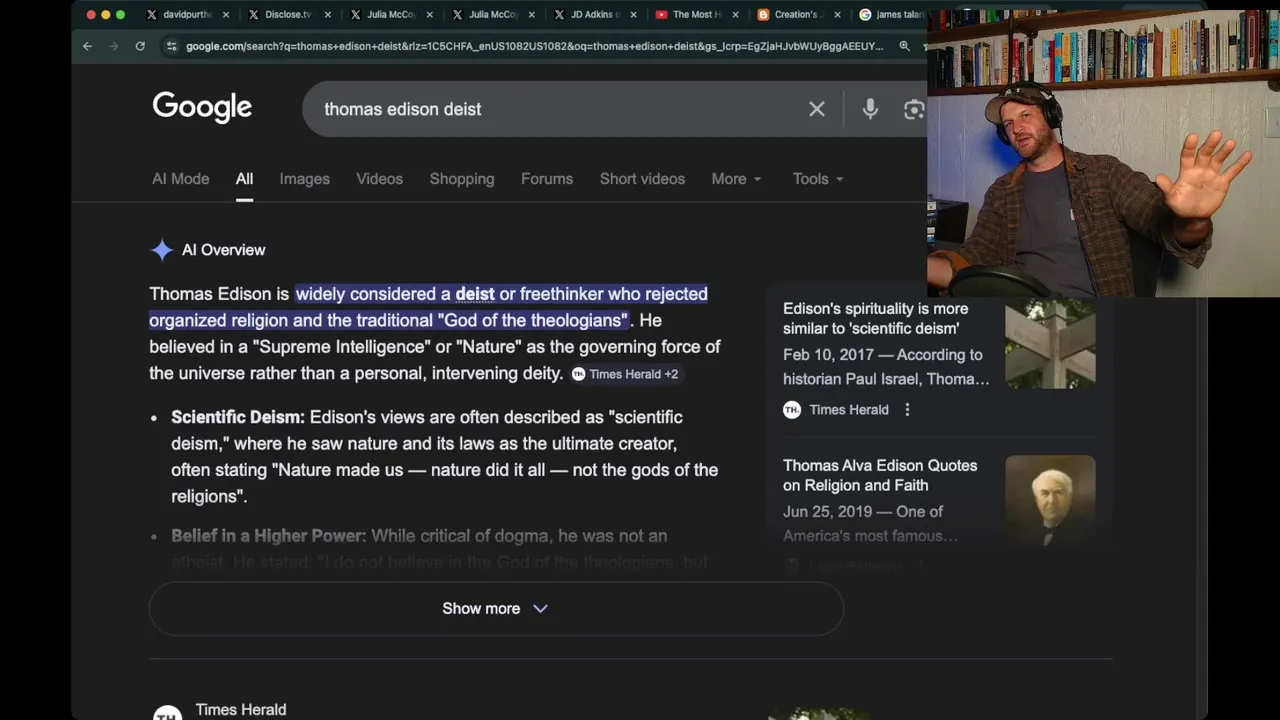
Task: Clear the search box with the X icon
Action: tap(817, 109)
